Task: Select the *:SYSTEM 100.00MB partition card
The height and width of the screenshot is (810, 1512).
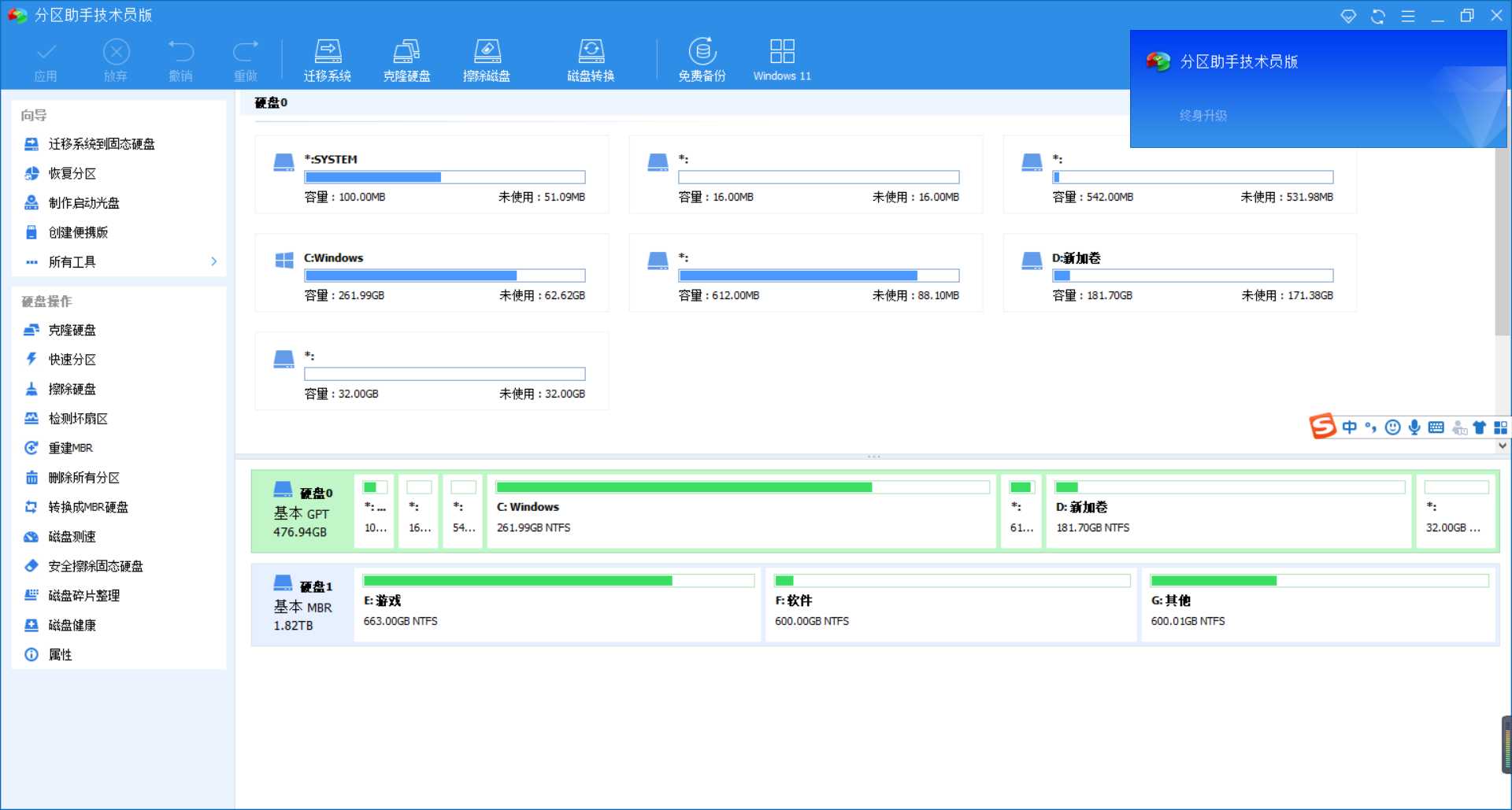Action: (432, 174)
